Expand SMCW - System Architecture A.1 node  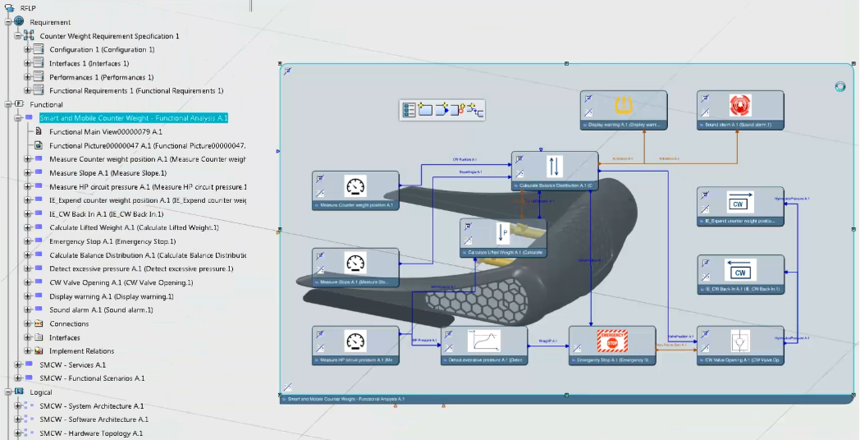point(18,406)
